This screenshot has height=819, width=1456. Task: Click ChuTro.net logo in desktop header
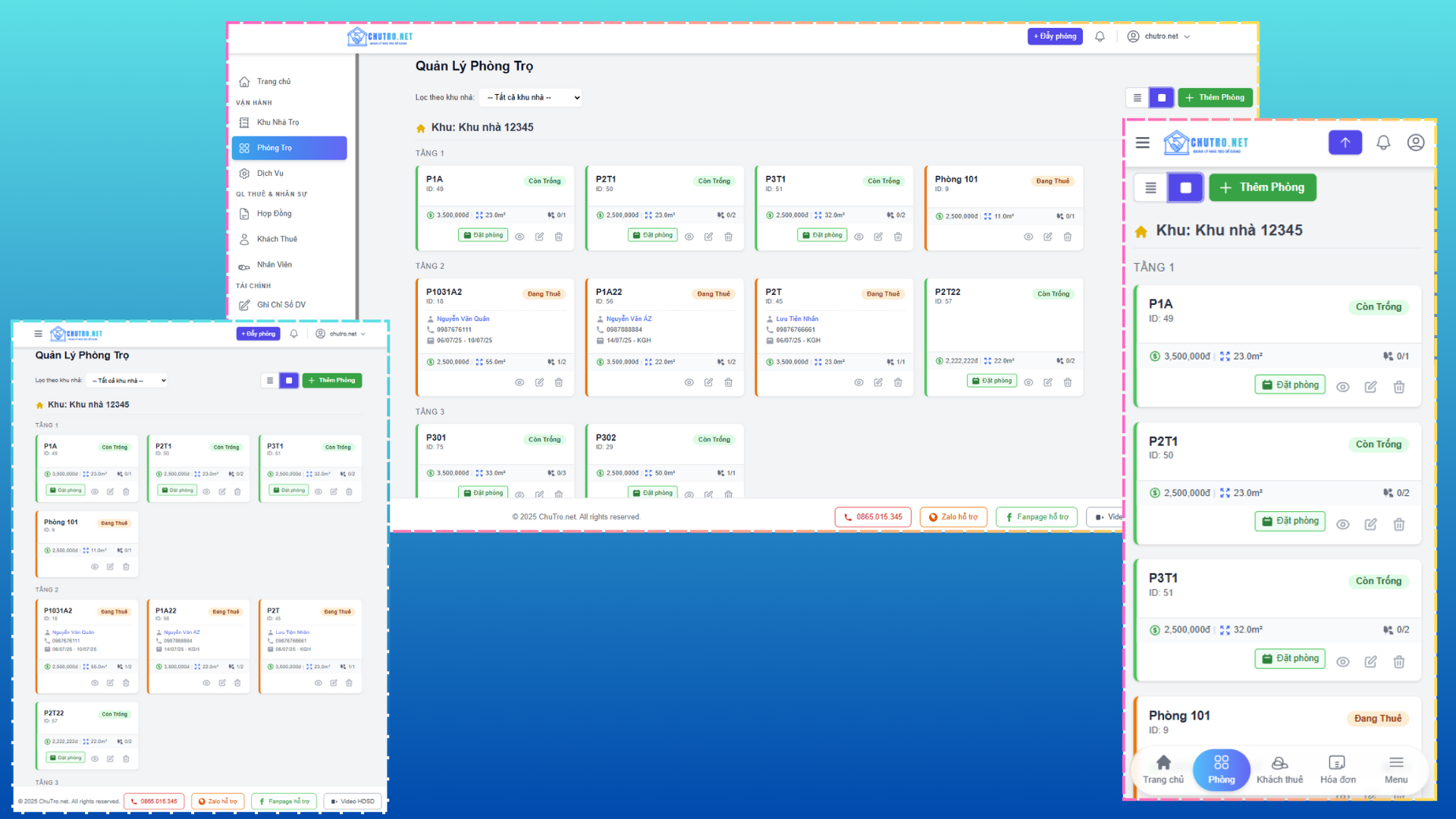pos(380,36)
